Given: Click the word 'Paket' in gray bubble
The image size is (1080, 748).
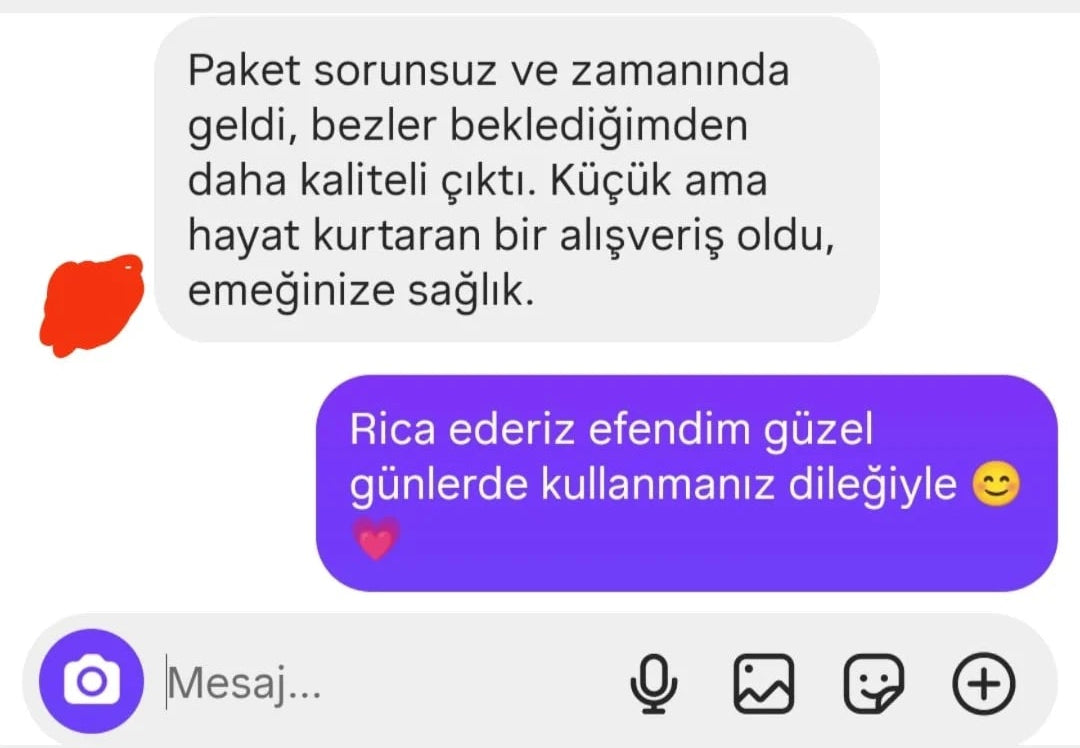Looking at the screenshot, I should (x=244, y=70).
